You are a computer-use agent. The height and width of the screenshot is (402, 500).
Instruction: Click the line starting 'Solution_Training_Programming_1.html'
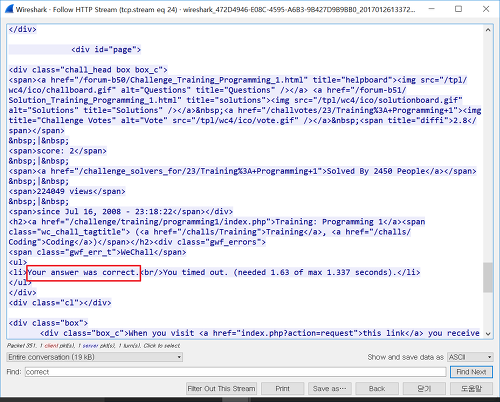(236, 100)
